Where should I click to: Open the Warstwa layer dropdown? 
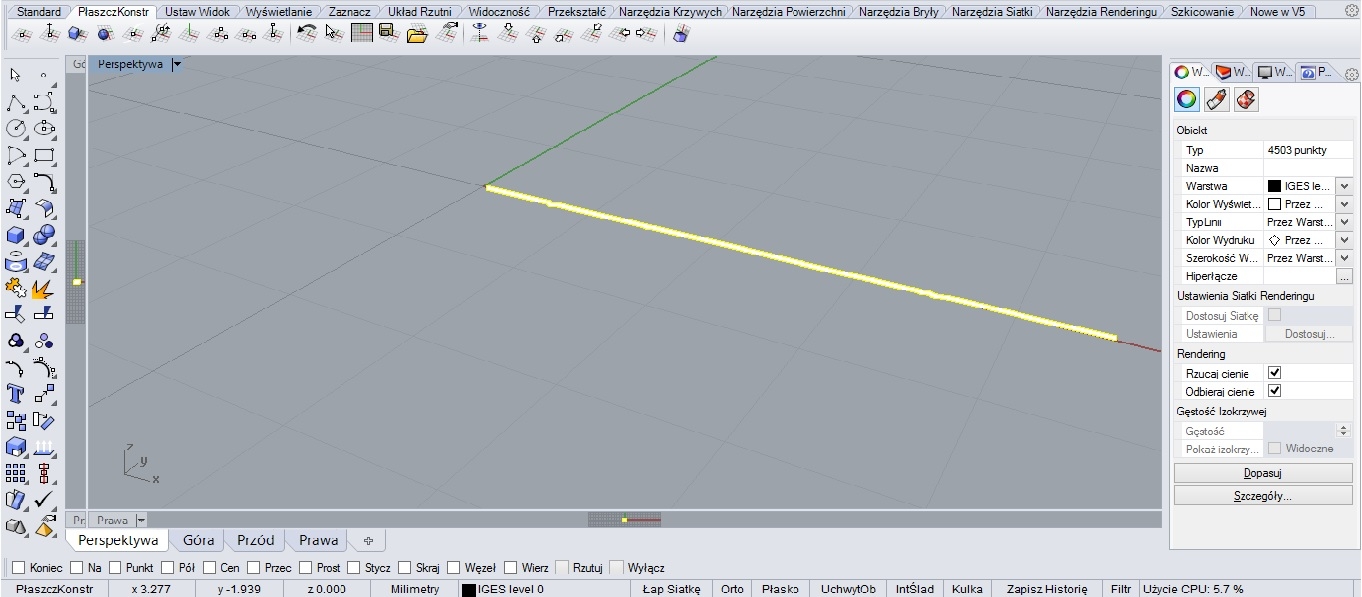tap(1343, 186)
